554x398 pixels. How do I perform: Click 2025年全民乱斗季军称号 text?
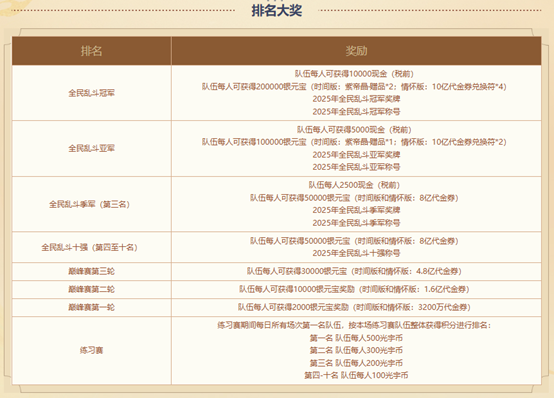[x=356, y=223]
